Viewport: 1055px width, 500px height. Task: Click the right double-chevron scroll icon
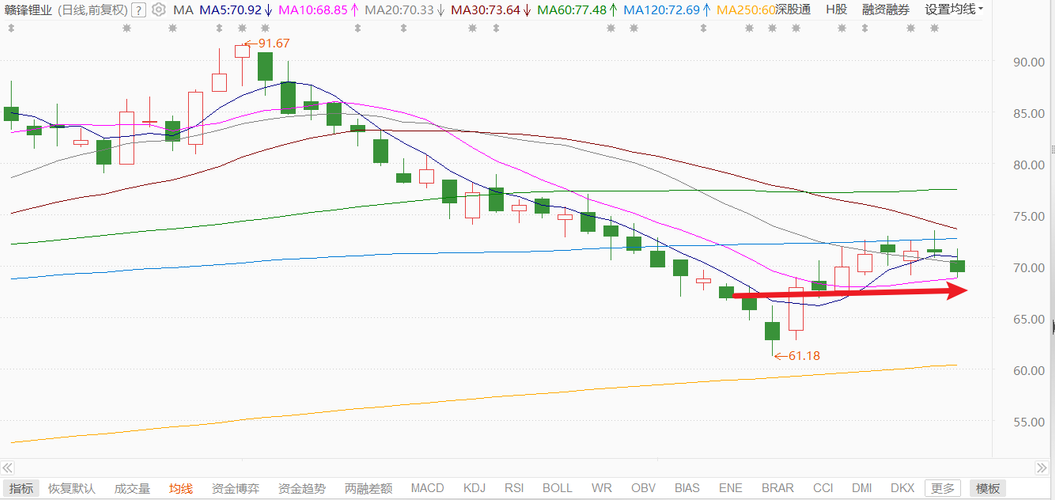click(x=1040, y=468)
